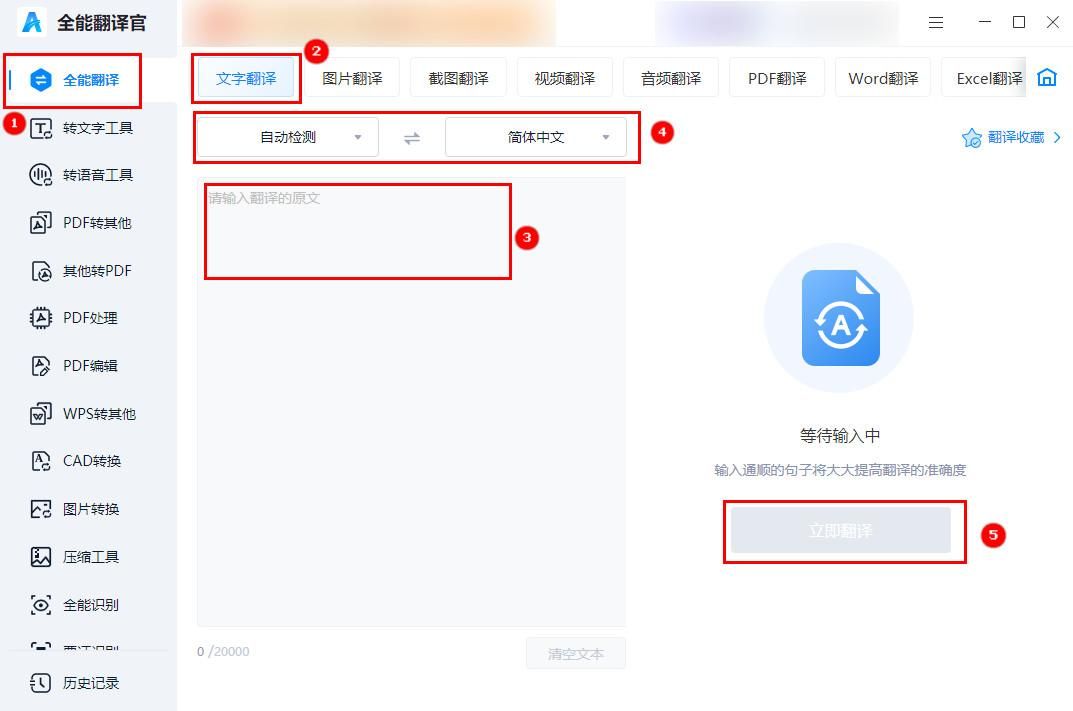The image size is (1073, 711).
Task: Close the 全能翻译官 window
Action: tap(1052, 22)
